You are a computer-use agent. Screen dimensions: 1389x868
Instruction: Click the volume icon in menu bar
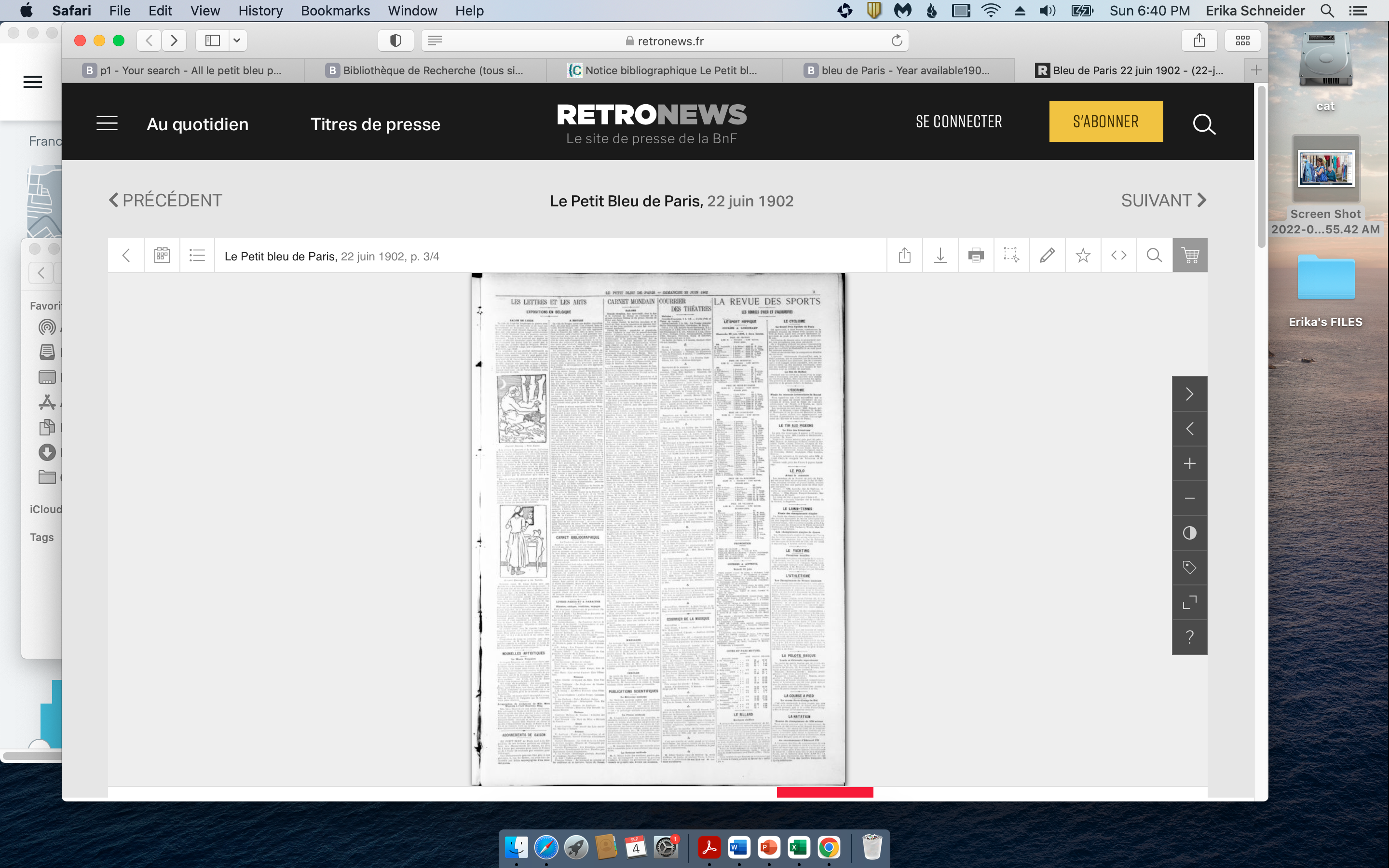(1047, 10)
